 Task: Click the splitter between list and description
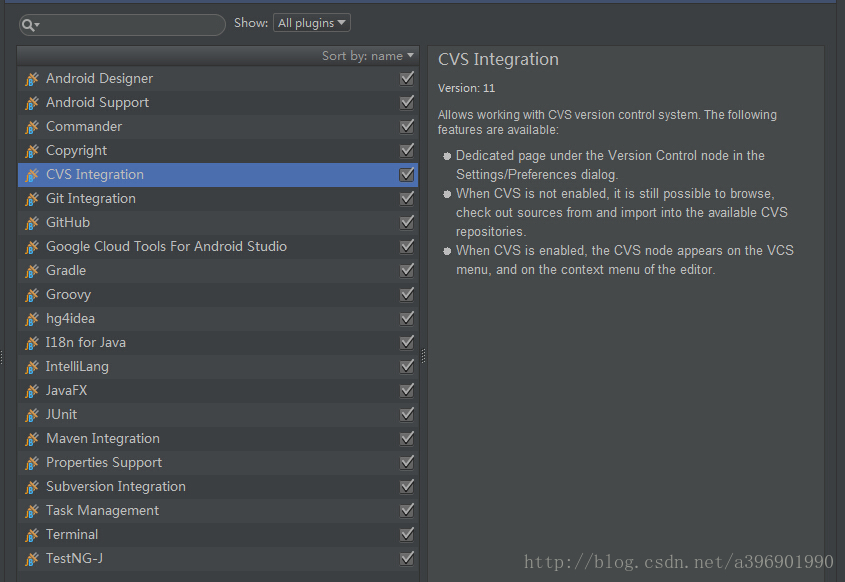click(x=424, y=355)
